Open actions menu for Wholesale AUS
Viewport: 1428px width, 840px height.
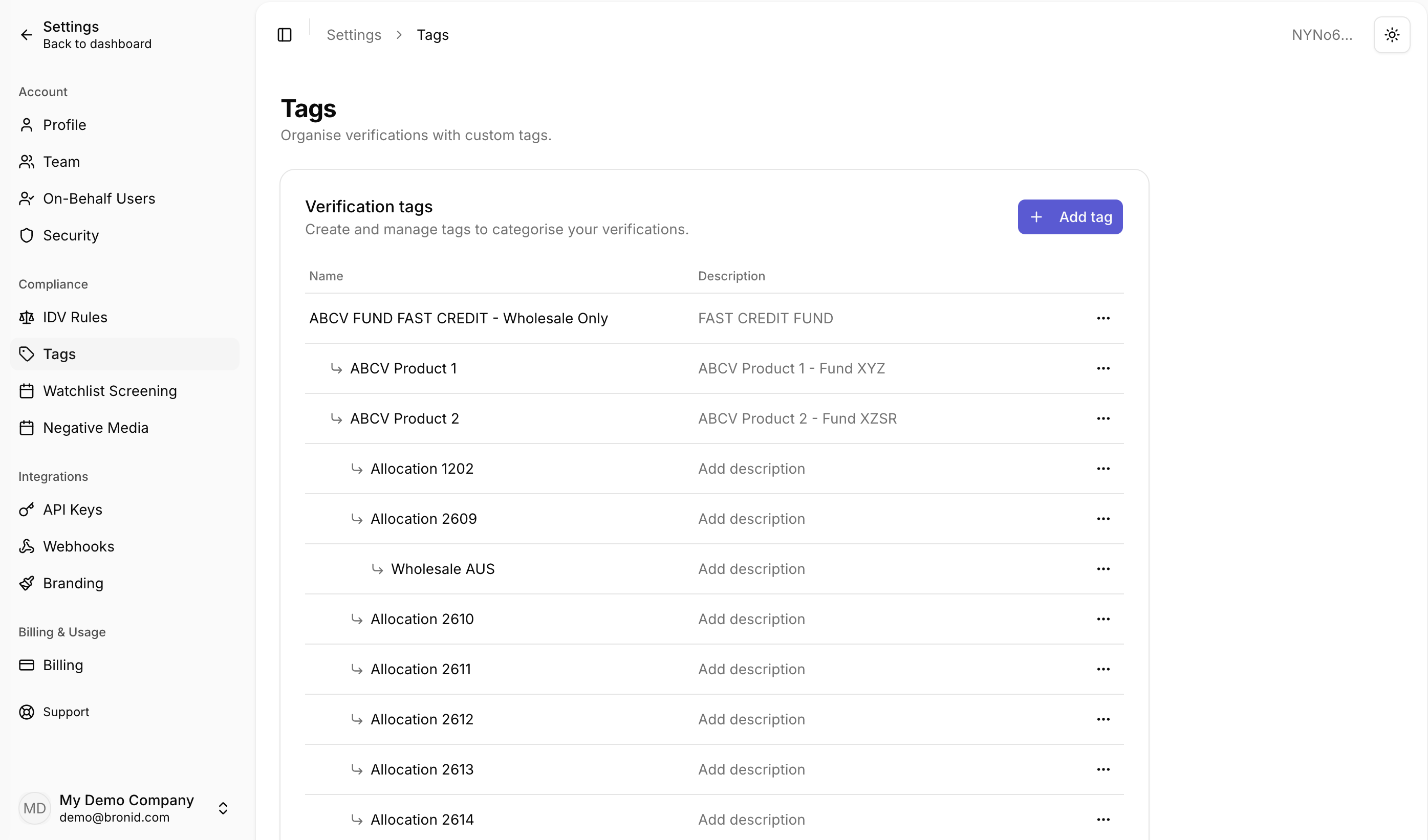click(1102, 569)
